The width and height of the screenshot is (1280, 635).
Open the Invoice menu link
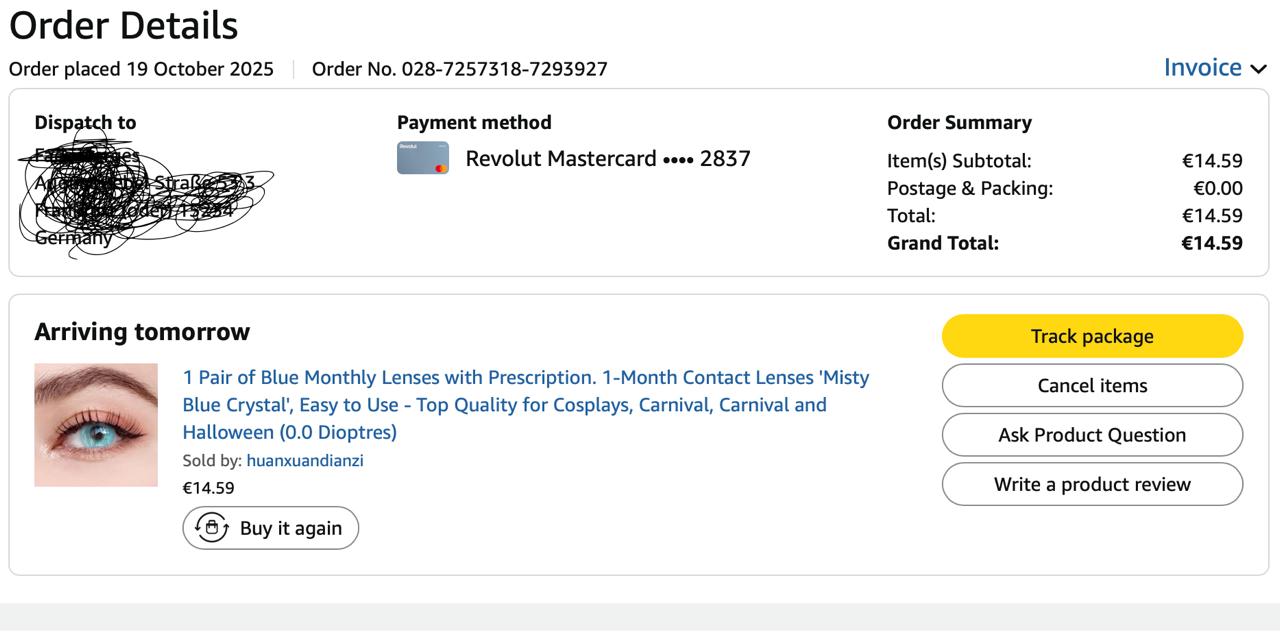1202,68
